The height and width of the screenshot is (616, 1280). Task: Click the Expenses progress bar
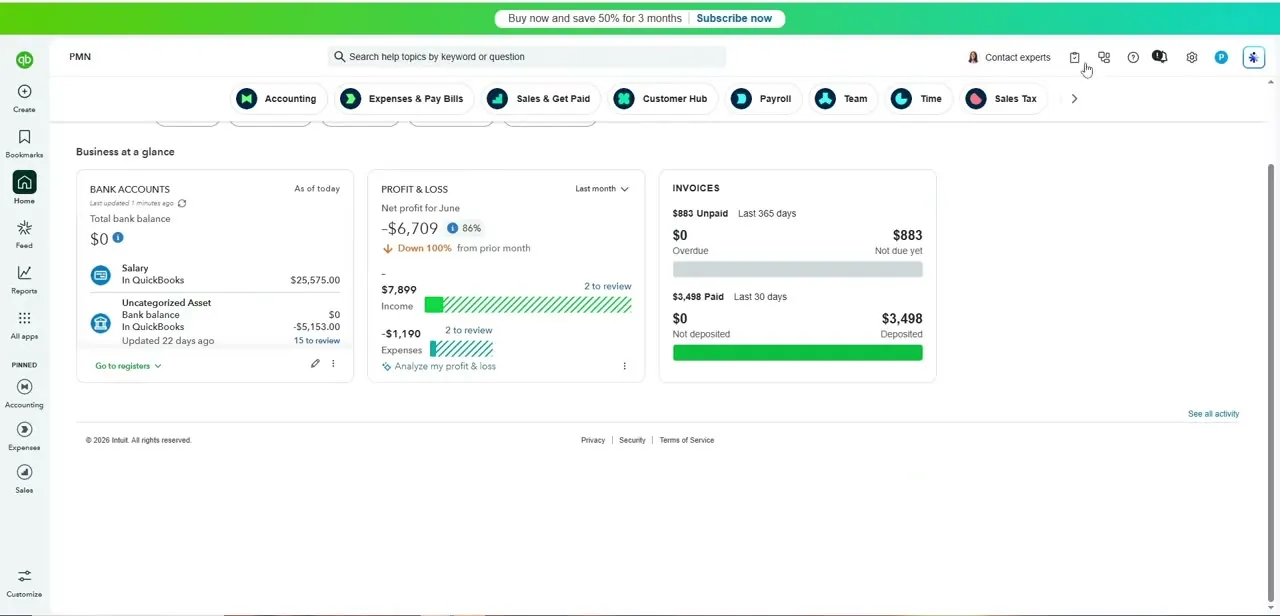462,349
